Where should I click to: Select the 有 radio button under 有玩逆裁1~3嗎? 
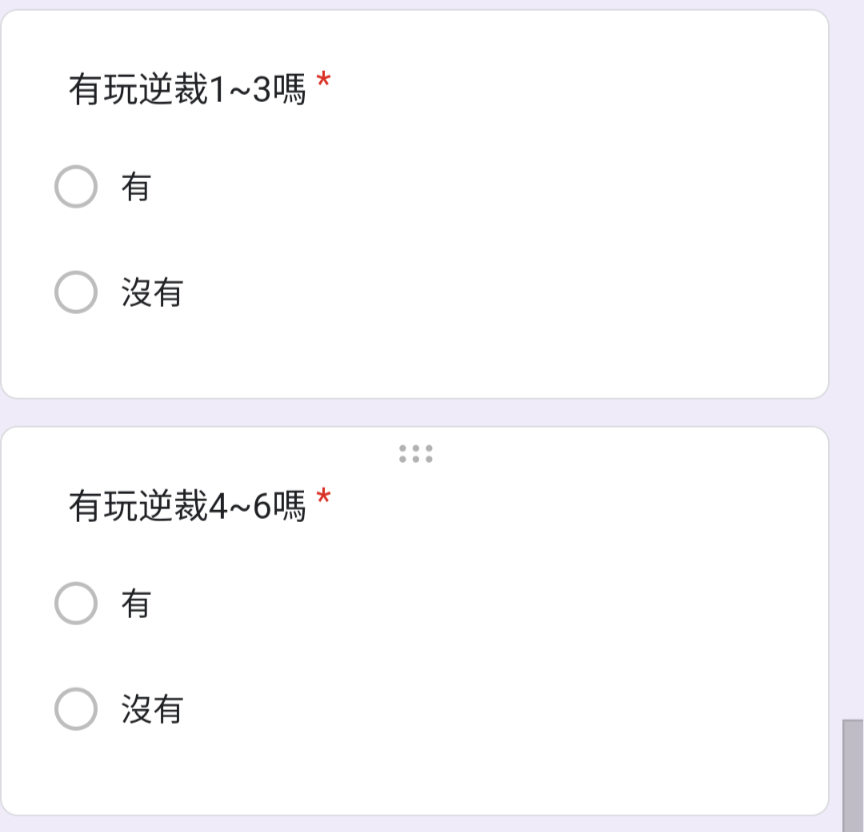(x=76, y=186)
